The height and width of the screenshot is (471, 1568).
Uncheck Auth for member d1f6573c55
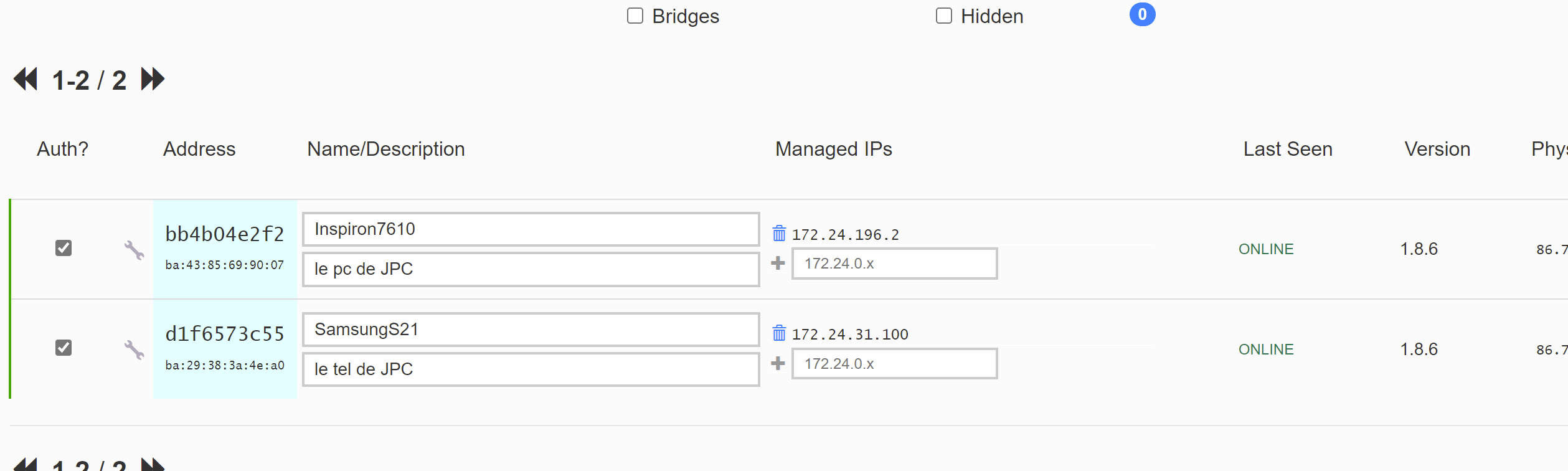pos(64,348)
